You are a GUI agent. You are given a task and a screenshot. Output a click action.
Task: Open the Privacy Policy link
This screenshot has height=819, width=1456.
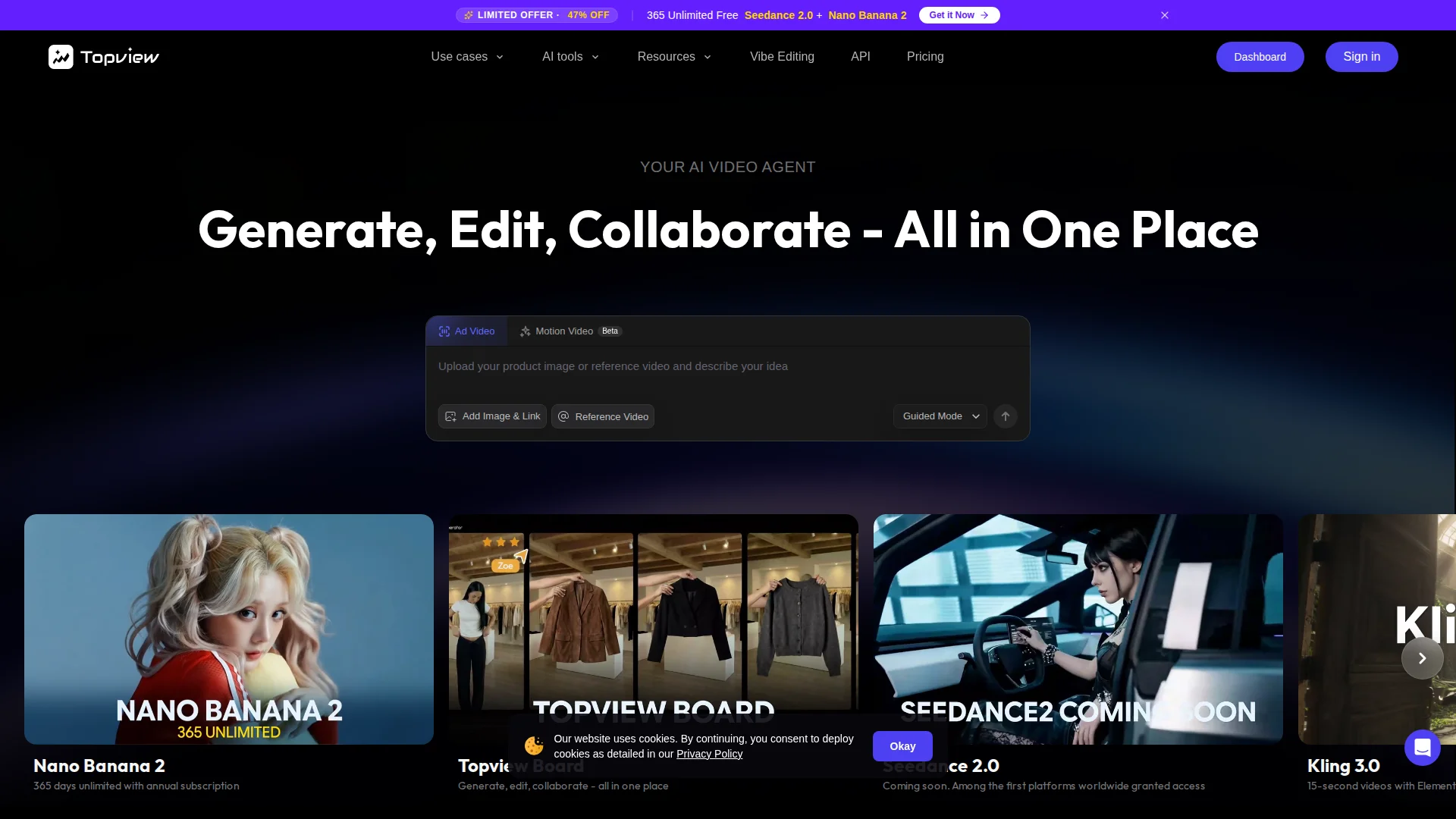point(709,754)
